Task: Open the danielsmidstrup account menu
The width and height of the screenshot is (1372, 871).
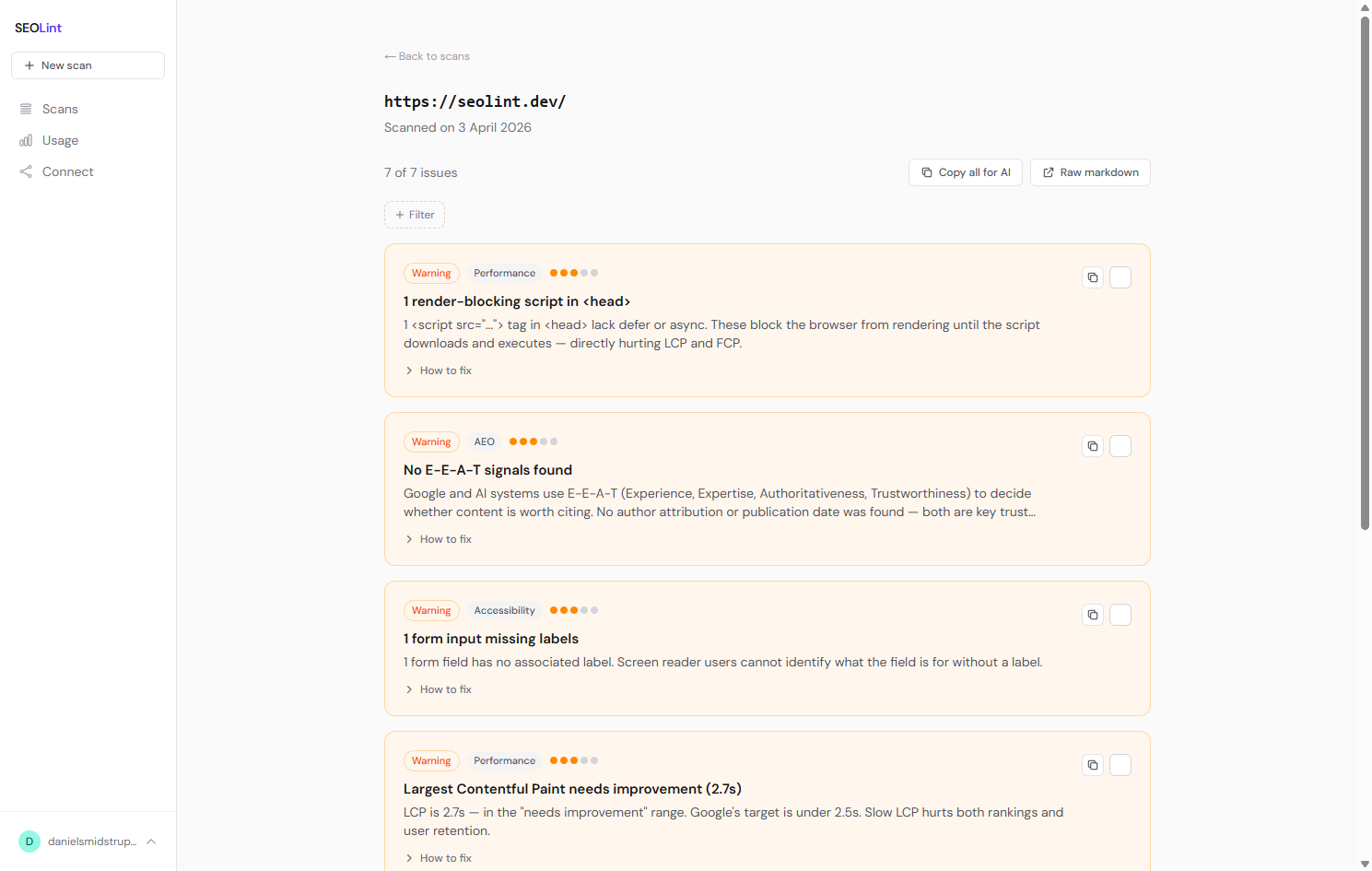Action: tap(88, 842)
